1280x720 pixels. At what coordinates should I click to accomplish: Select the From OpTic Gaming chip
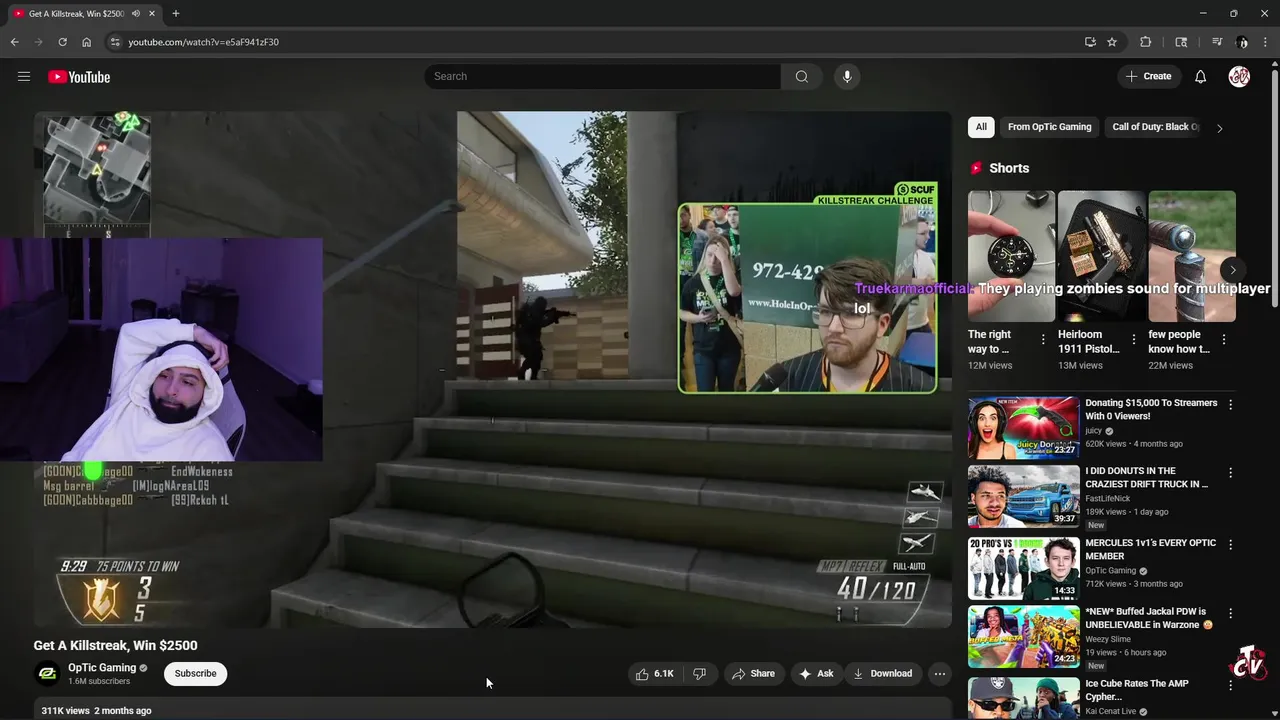point(1049,127)
